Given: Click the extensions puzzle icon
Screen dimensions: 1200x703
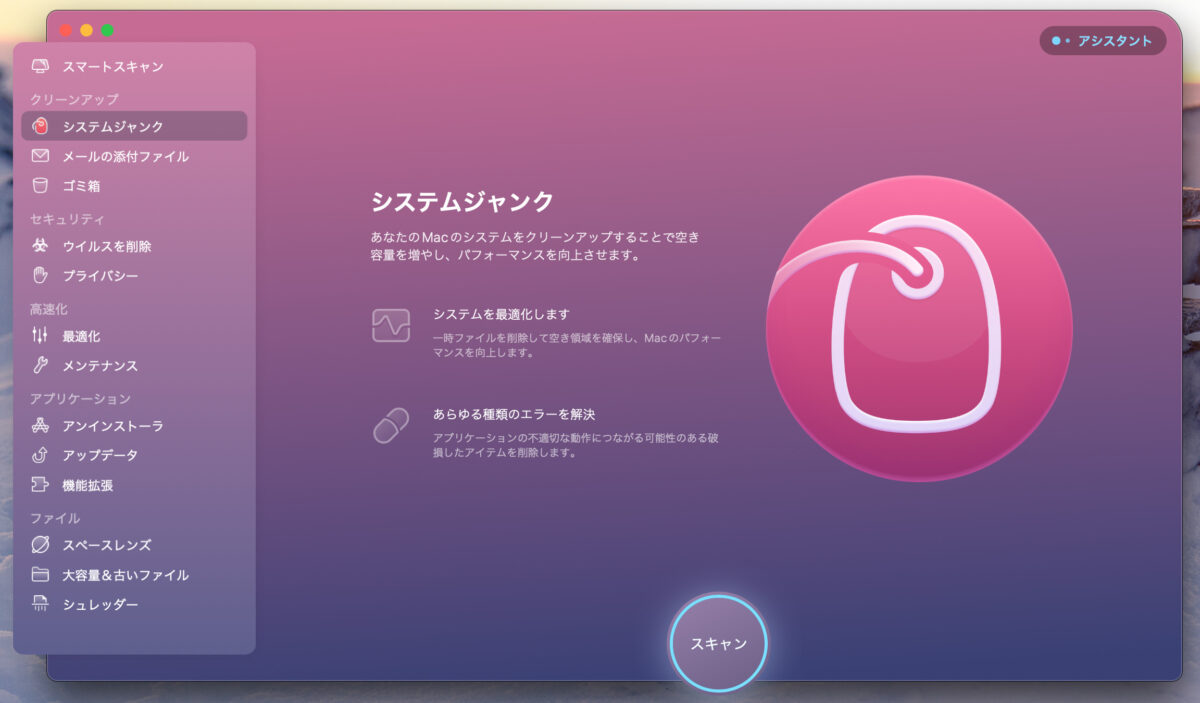Looking at the screenshot, I should click(40, 485).
